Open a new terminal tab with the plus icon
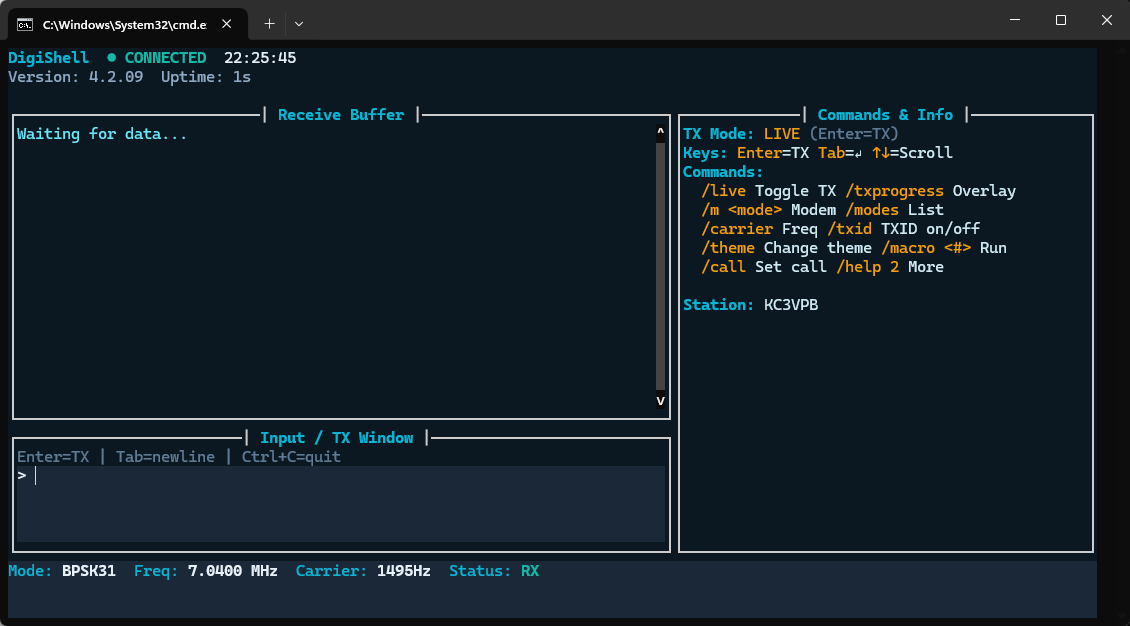1130x626 pixels. click(x=269, y=23)
